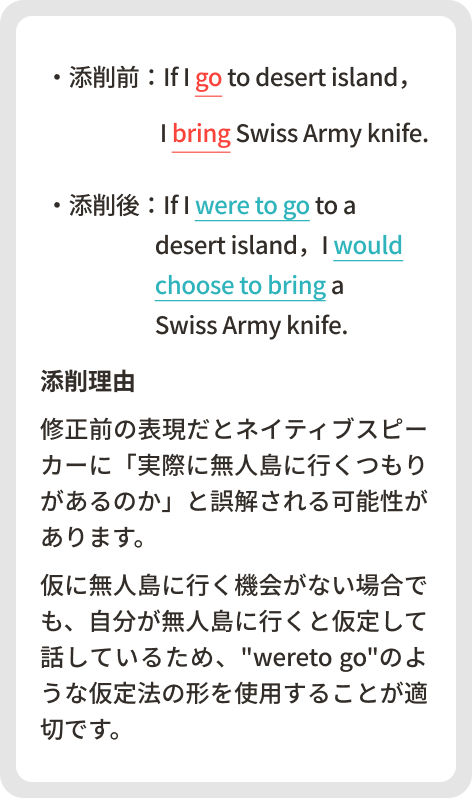Click the final line 切です。
The image size is (472, 798).
click(81, 729)
